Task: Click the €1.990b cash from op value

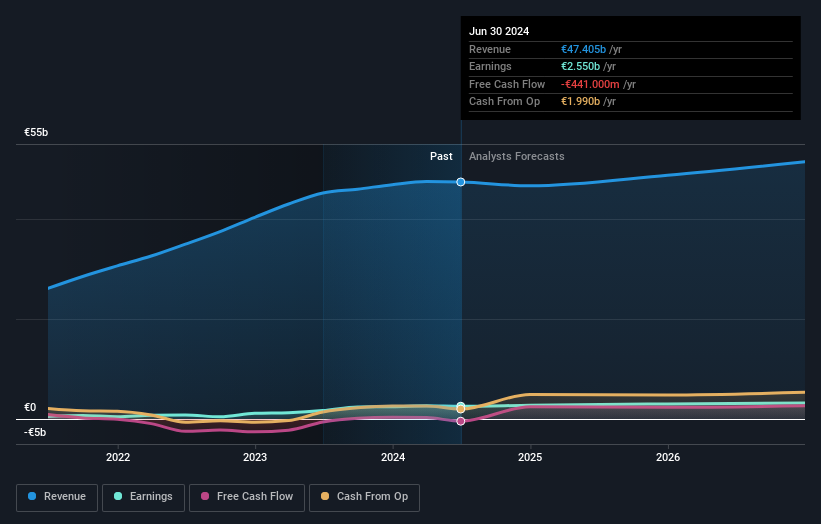Action: (x=580, y=102)
